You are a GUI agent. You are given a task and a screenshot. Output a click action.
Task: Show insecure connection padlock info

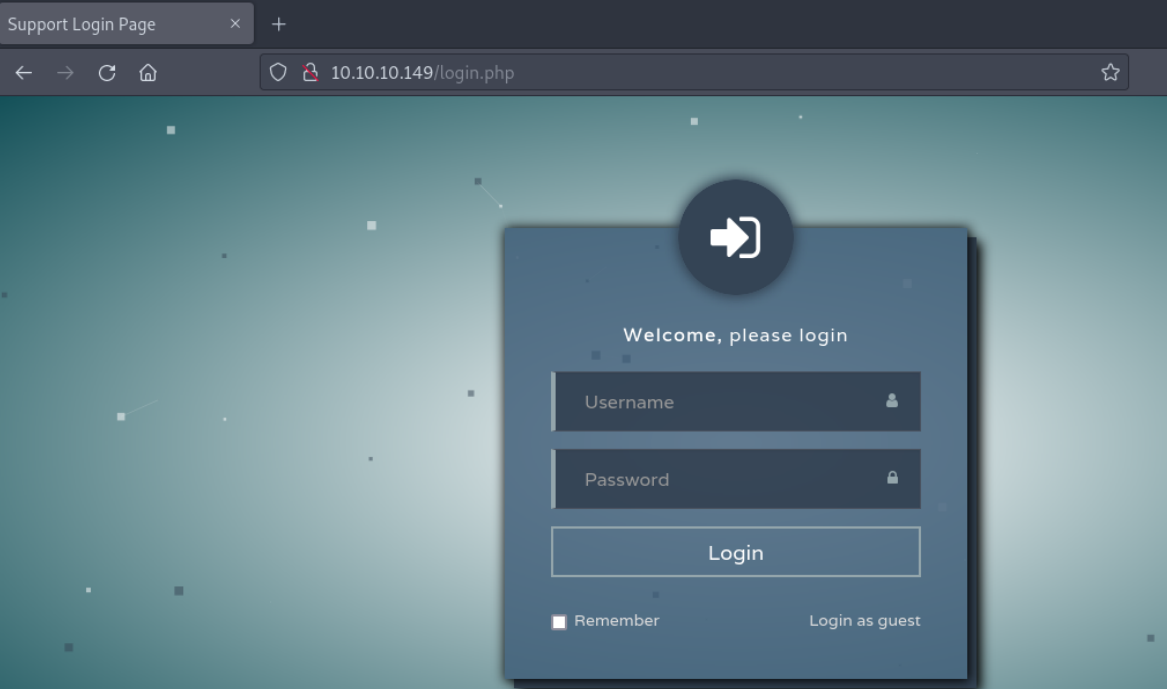310,72
